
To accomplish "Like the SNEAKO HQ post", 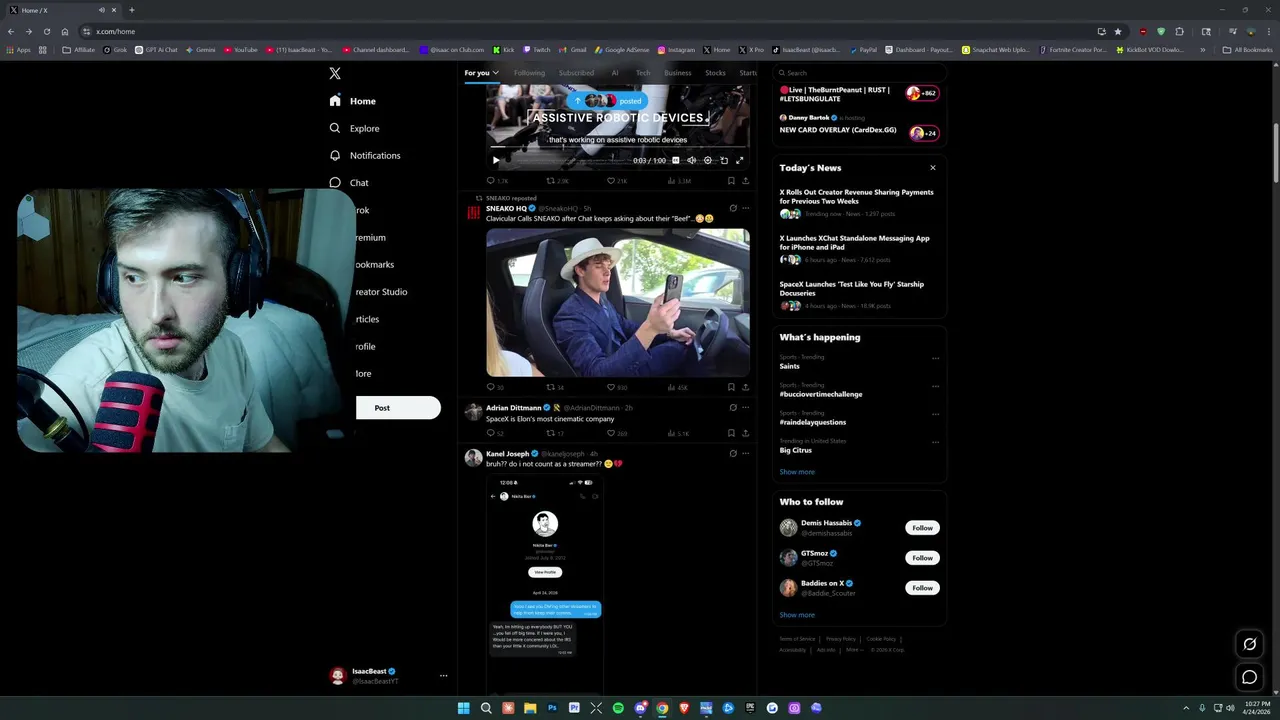I will (x=617, y=387).
